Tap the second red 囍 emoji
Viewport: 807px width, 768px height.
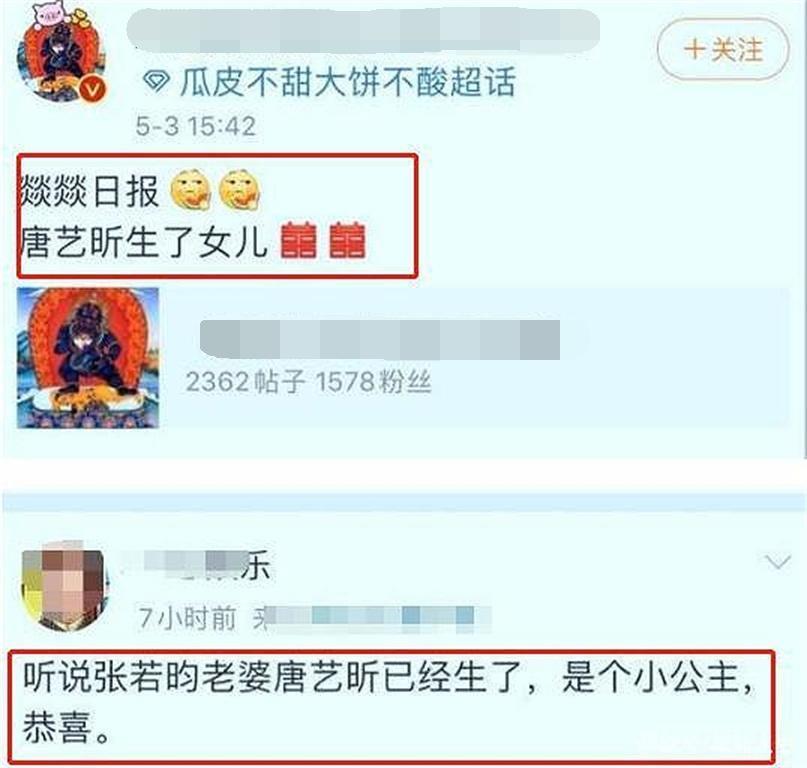pos(347,240)
